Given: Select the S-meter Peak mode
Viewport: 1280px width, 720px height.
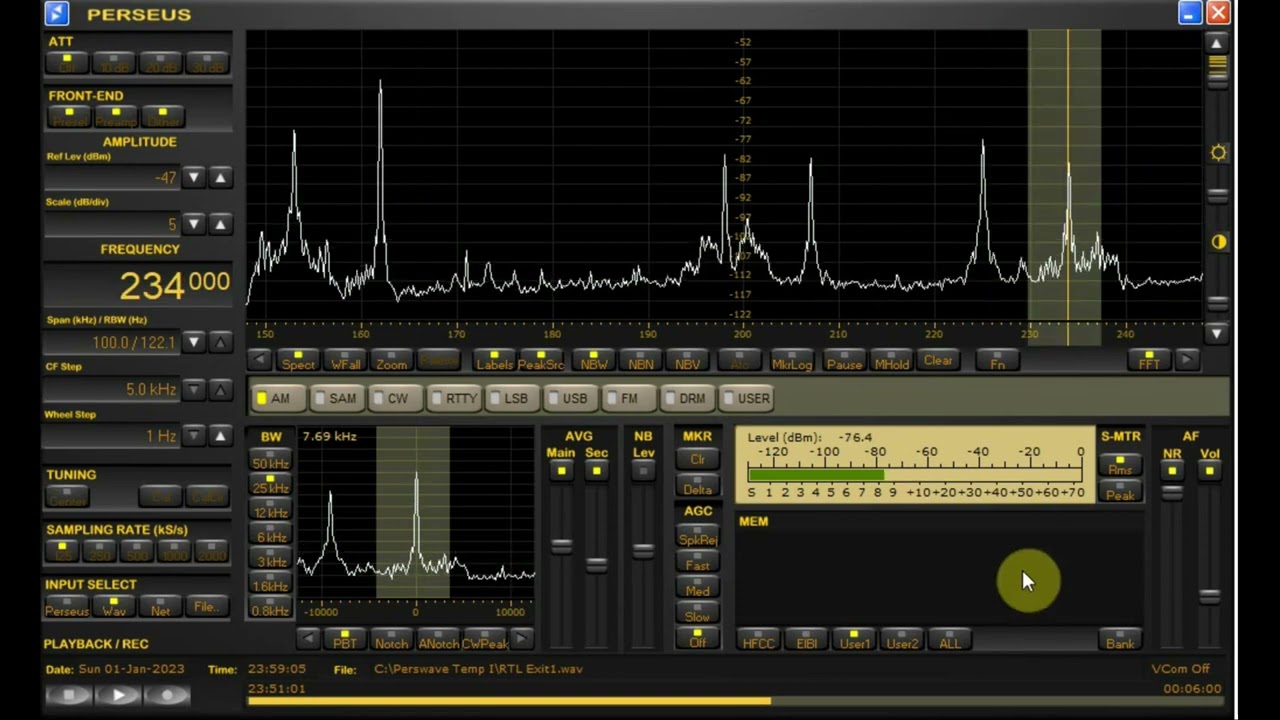Looking at the screenshot, I should pyautogui.click(x=1120, y=492).
